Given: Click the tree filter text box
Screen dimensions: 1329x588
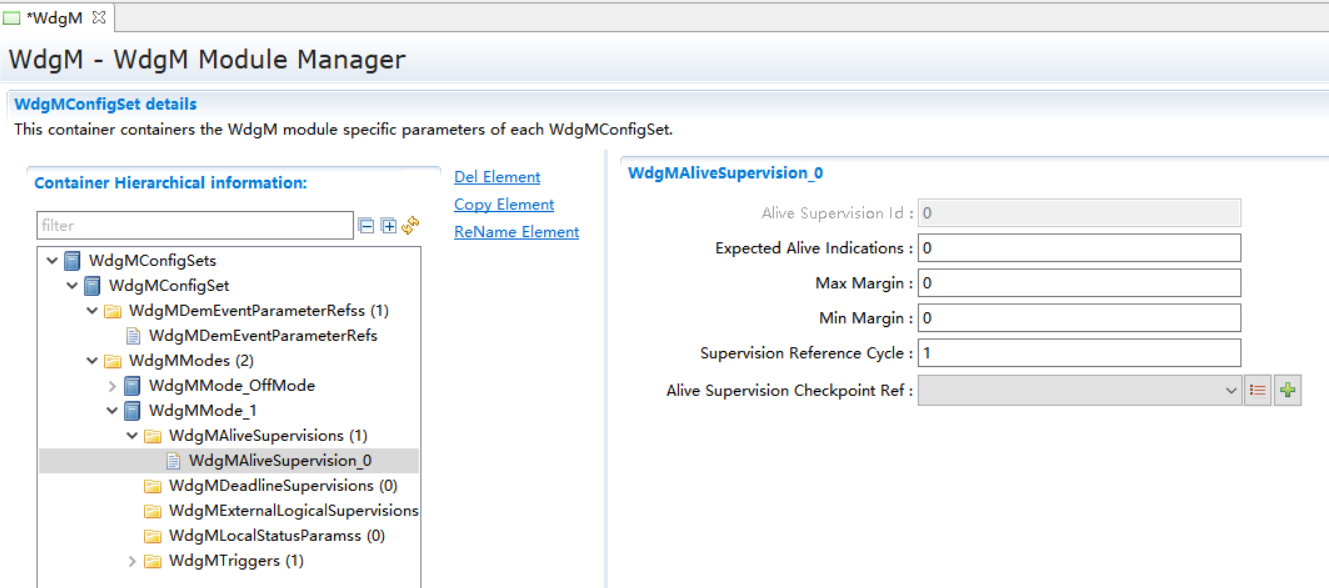Looking at the screenshot, I should (x=195, y=226).
